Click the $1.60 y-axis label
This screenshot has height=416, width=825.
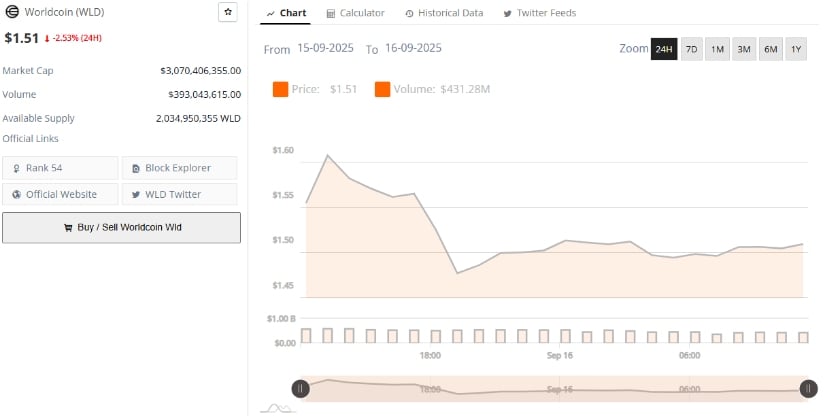(283, 150)
